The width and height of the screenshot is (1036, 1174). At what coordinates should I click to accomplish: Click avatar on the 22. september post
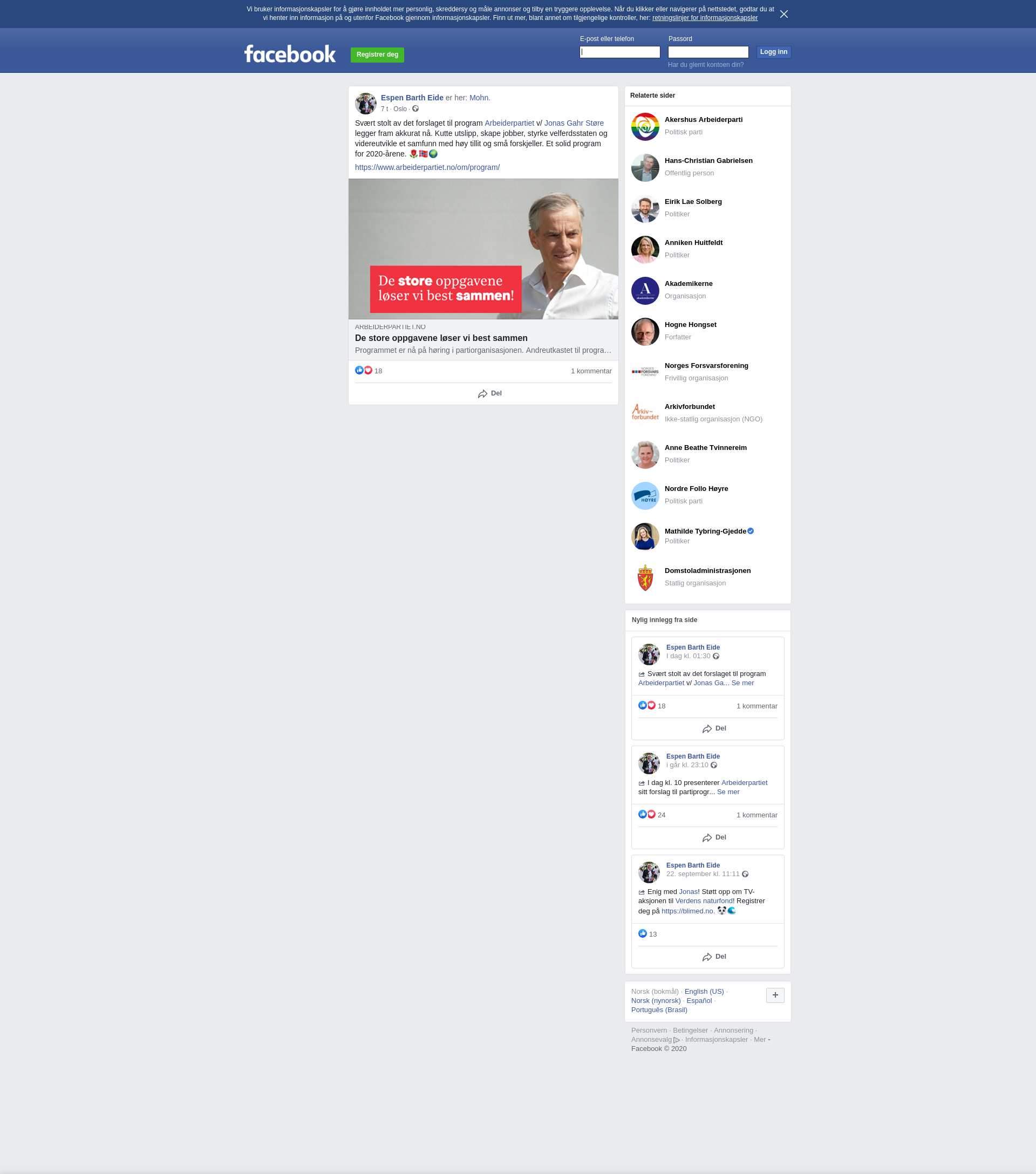click(649, 872)
